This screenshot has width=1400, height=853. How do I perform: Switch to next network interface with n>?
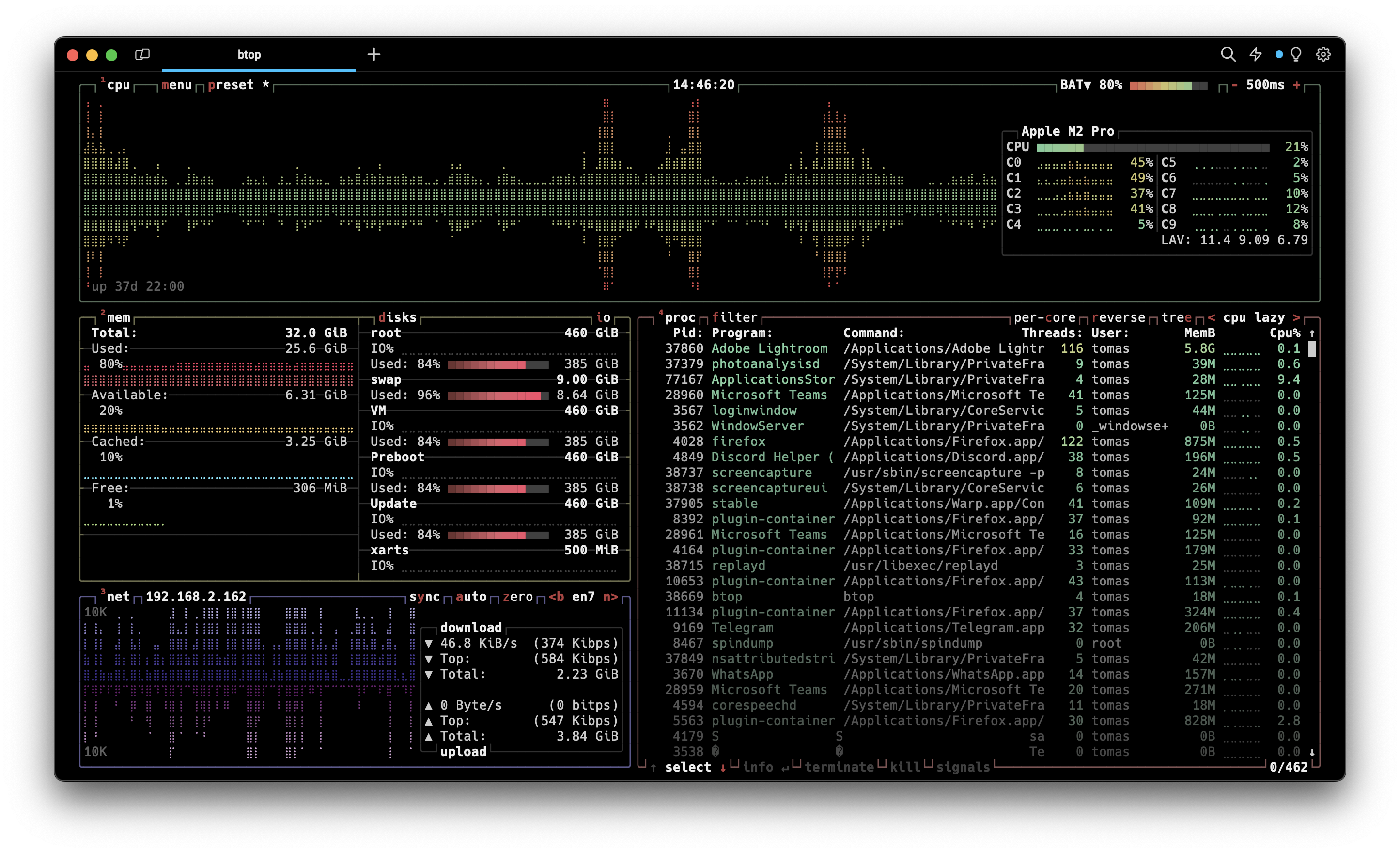pos(610,596)
